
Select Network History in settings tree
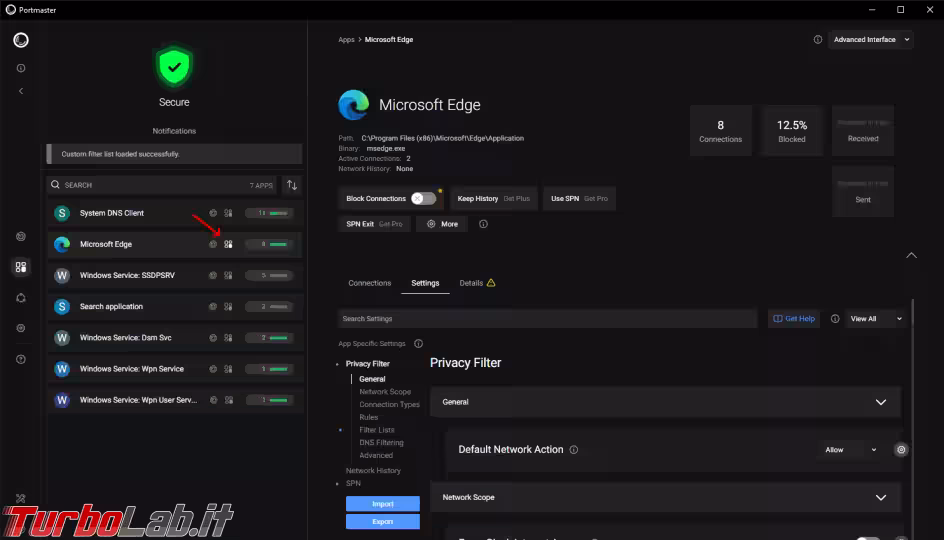373,471
